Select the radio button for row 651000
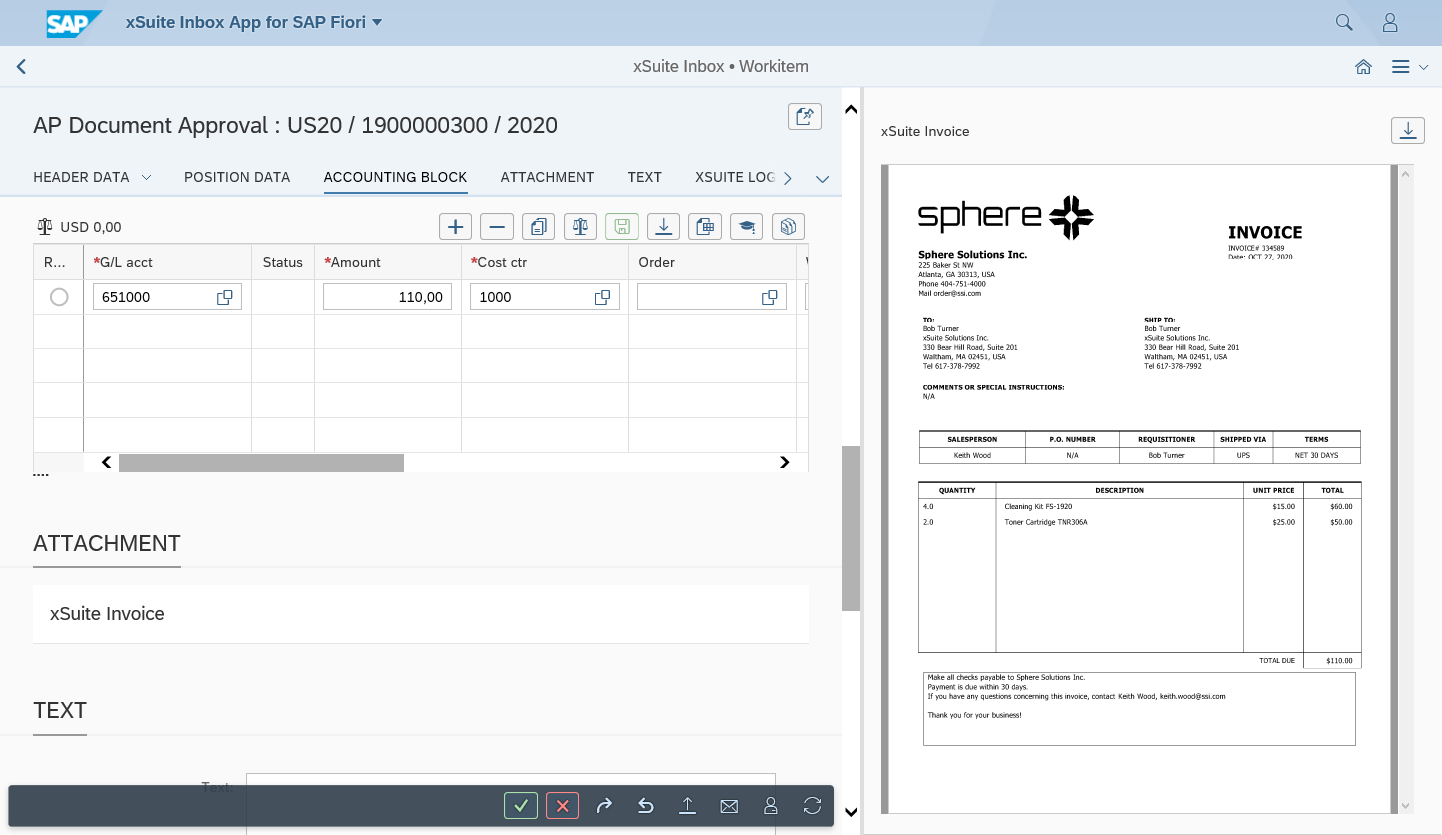The image size is (1442, 835). point(59,297)
